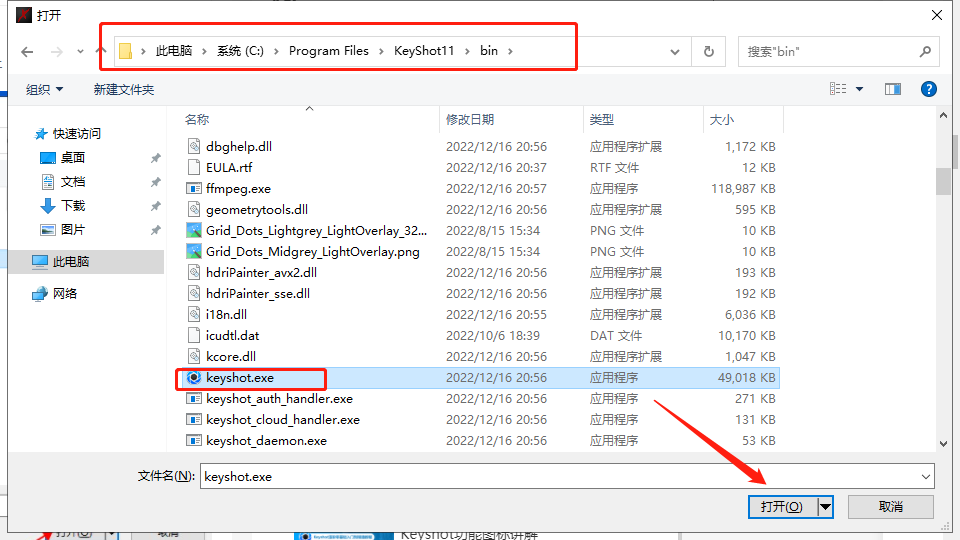Go up one folder level

102,51
